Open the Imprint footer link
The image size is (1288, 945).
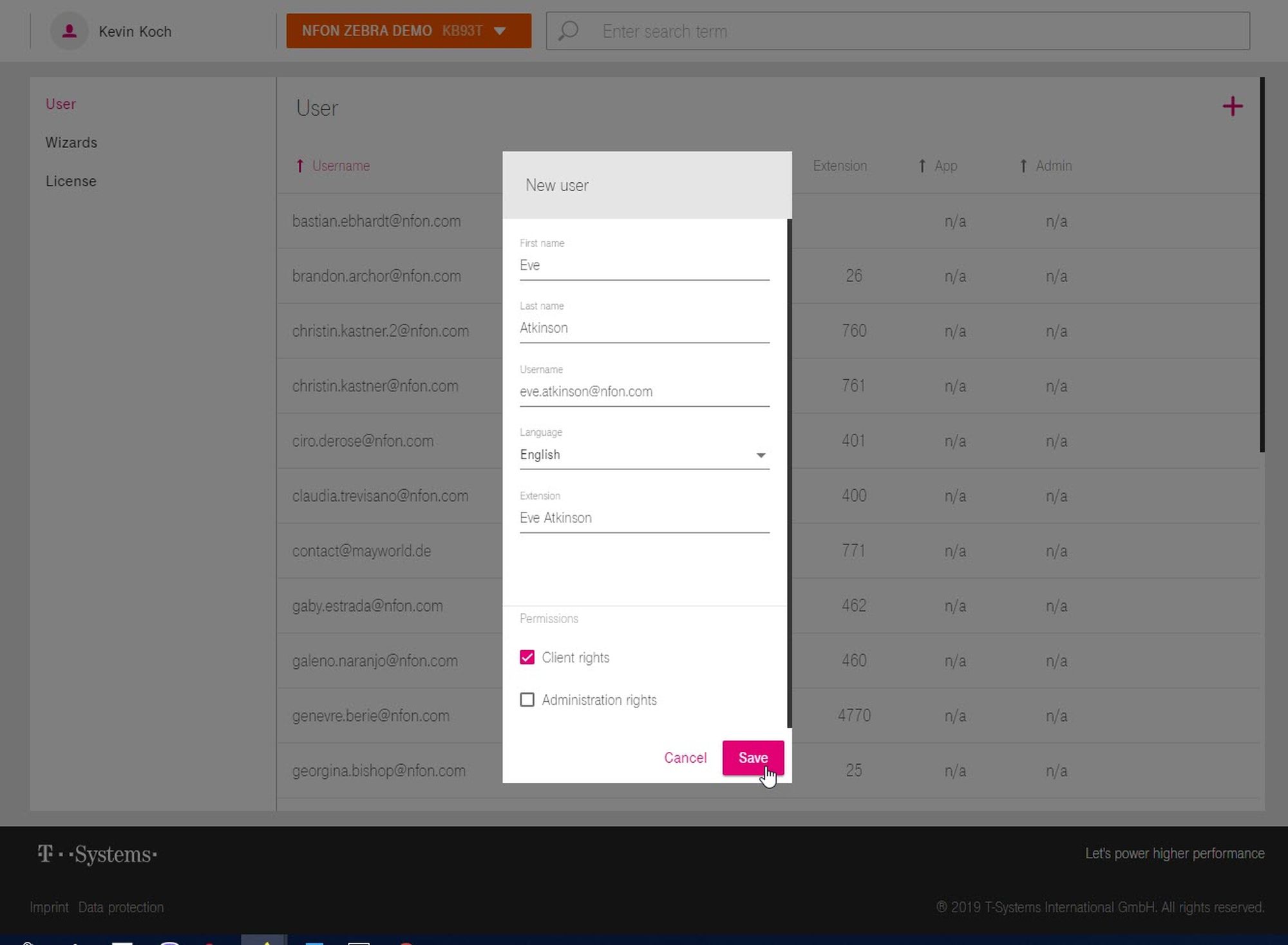click(49, 907)
